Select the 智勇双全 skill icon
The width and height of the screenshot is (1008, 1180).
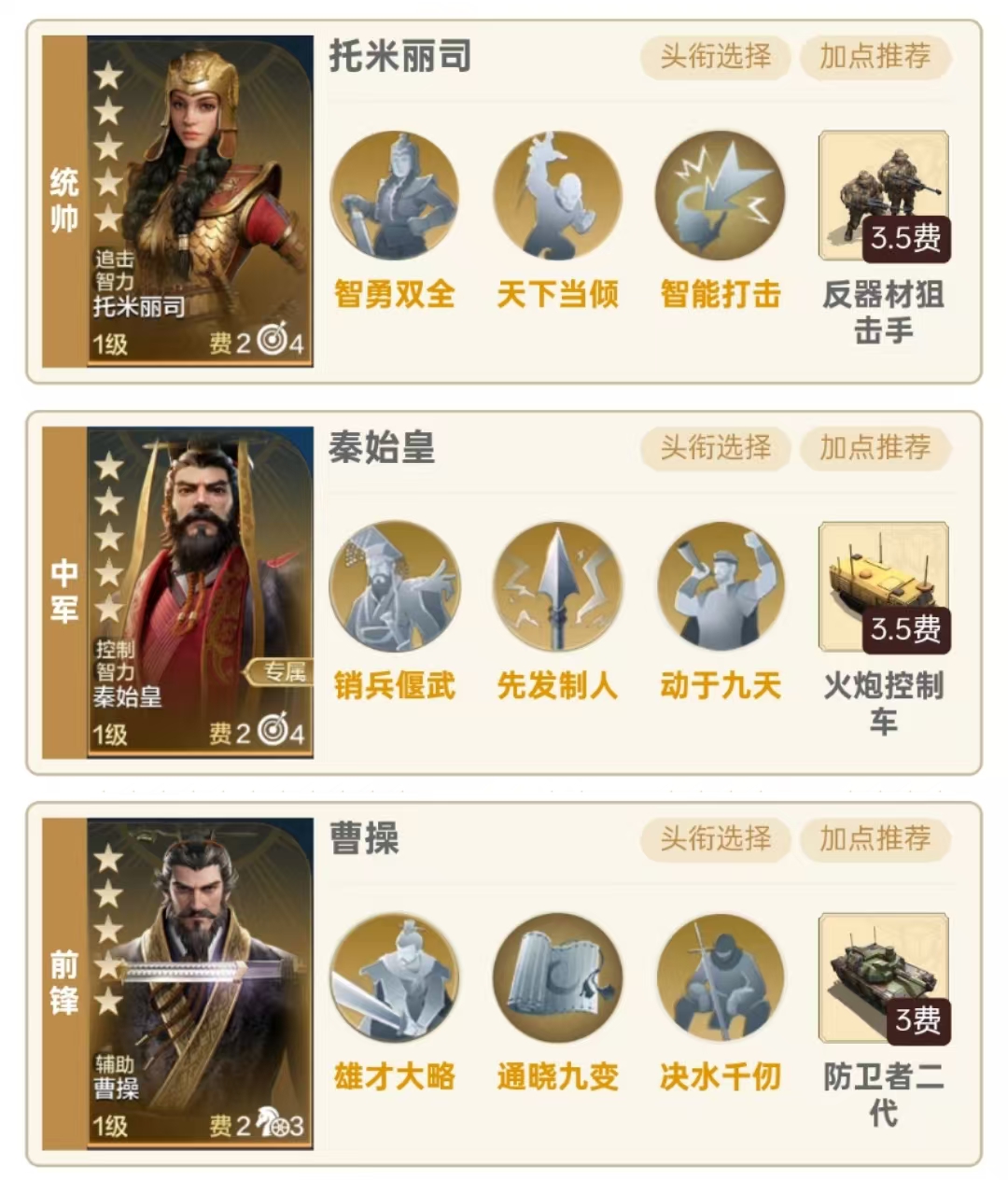coord(394,195)
